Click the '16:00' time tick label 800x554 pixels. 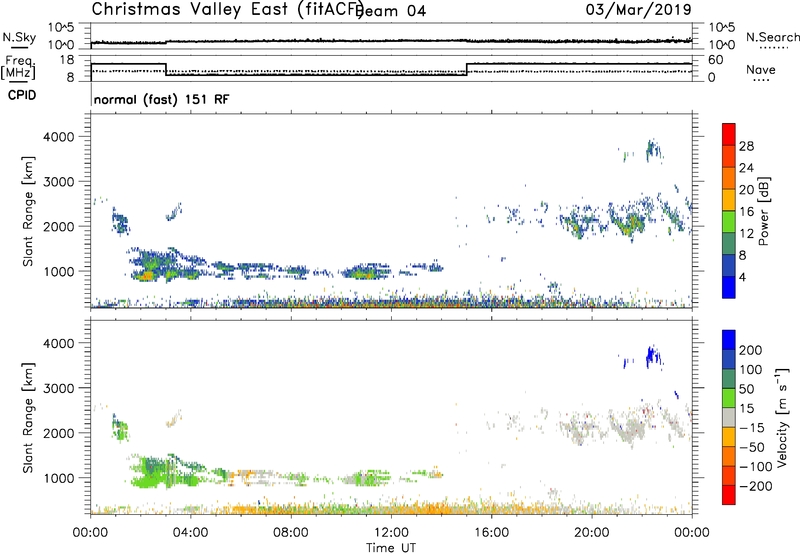[491, 533]
